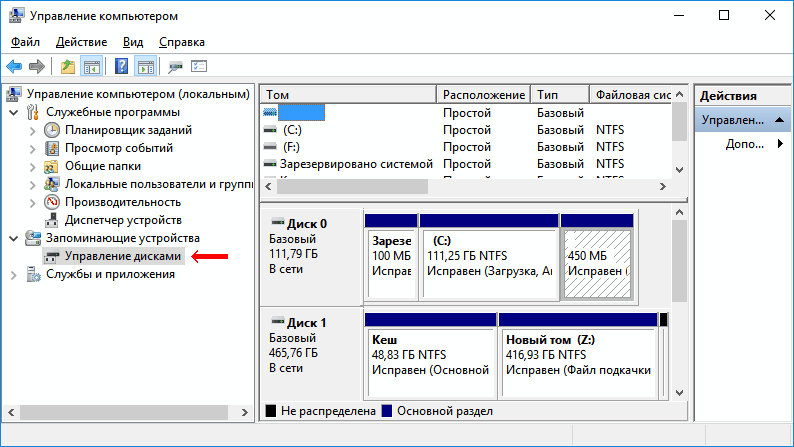Select the Зарезервировано системой volume row
The image size is (794, 447).
[x=465, y=164]
